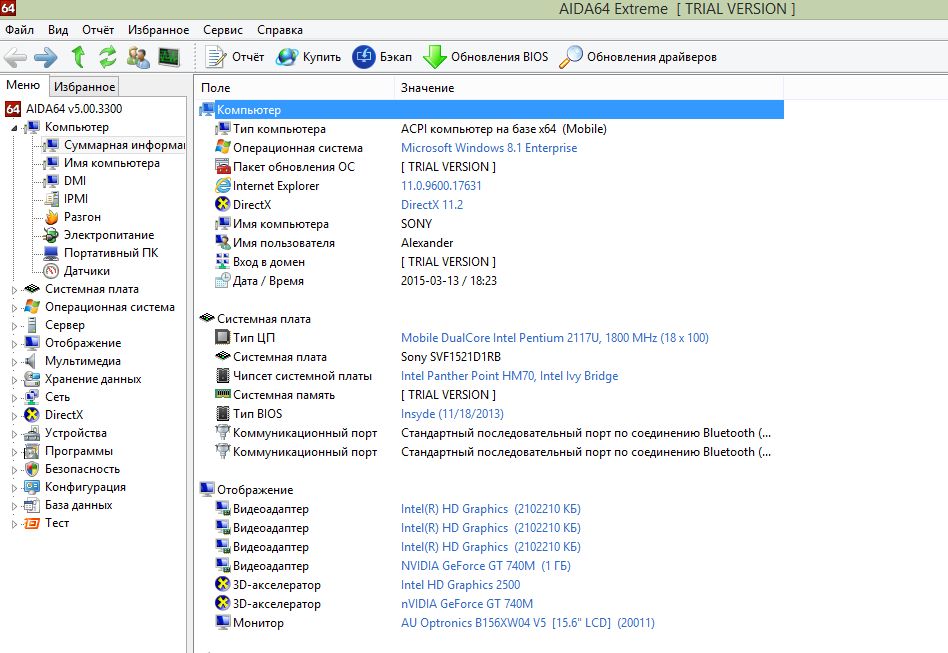948x653 pixels.
Task: Open the Справка menu
Action: tap(280, 30)
